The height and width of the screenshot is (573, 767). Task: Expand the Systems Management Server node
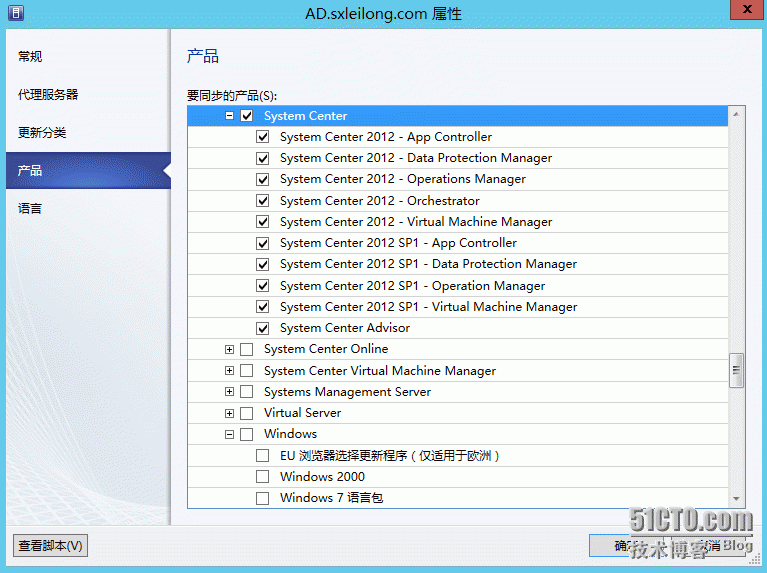point(229,391)
